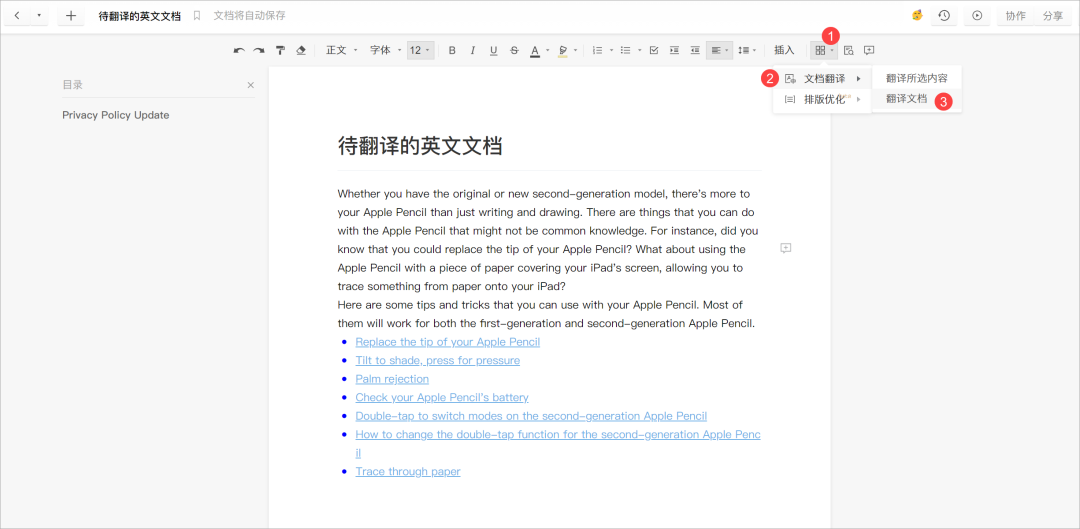
Task: Open document version history clock icon
Action: pos(943,16)
